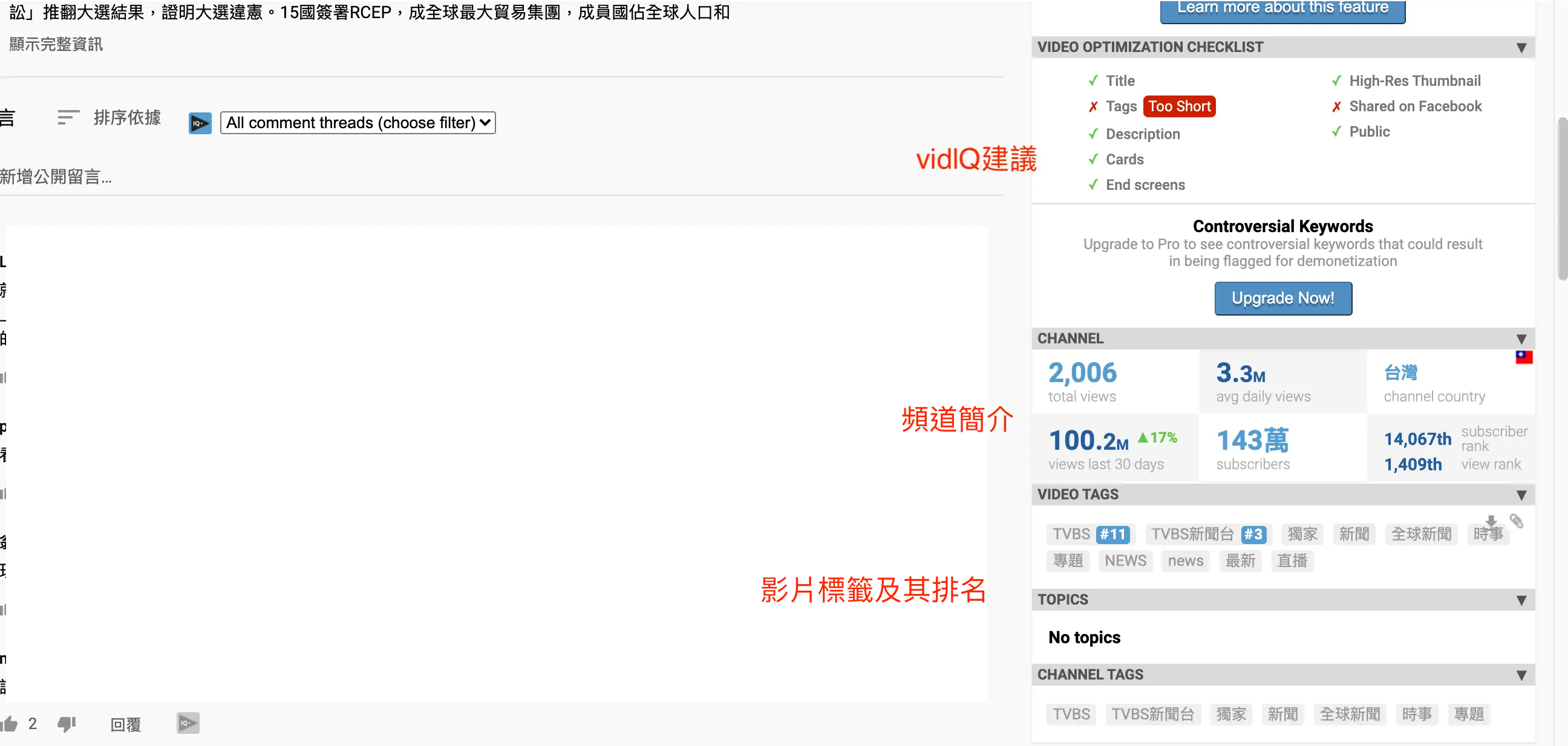Click the add public comment field
1568x746 pixels.
(x=501, y=177)
